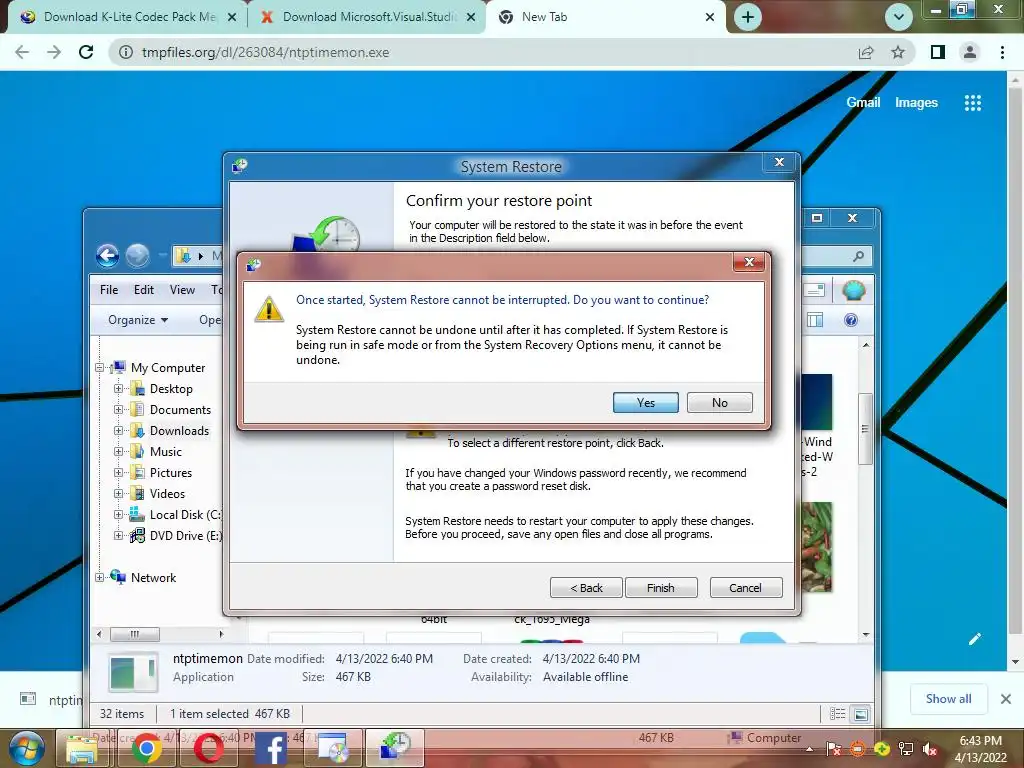Open a new Chrome tab with plus button

coord(748,18)
